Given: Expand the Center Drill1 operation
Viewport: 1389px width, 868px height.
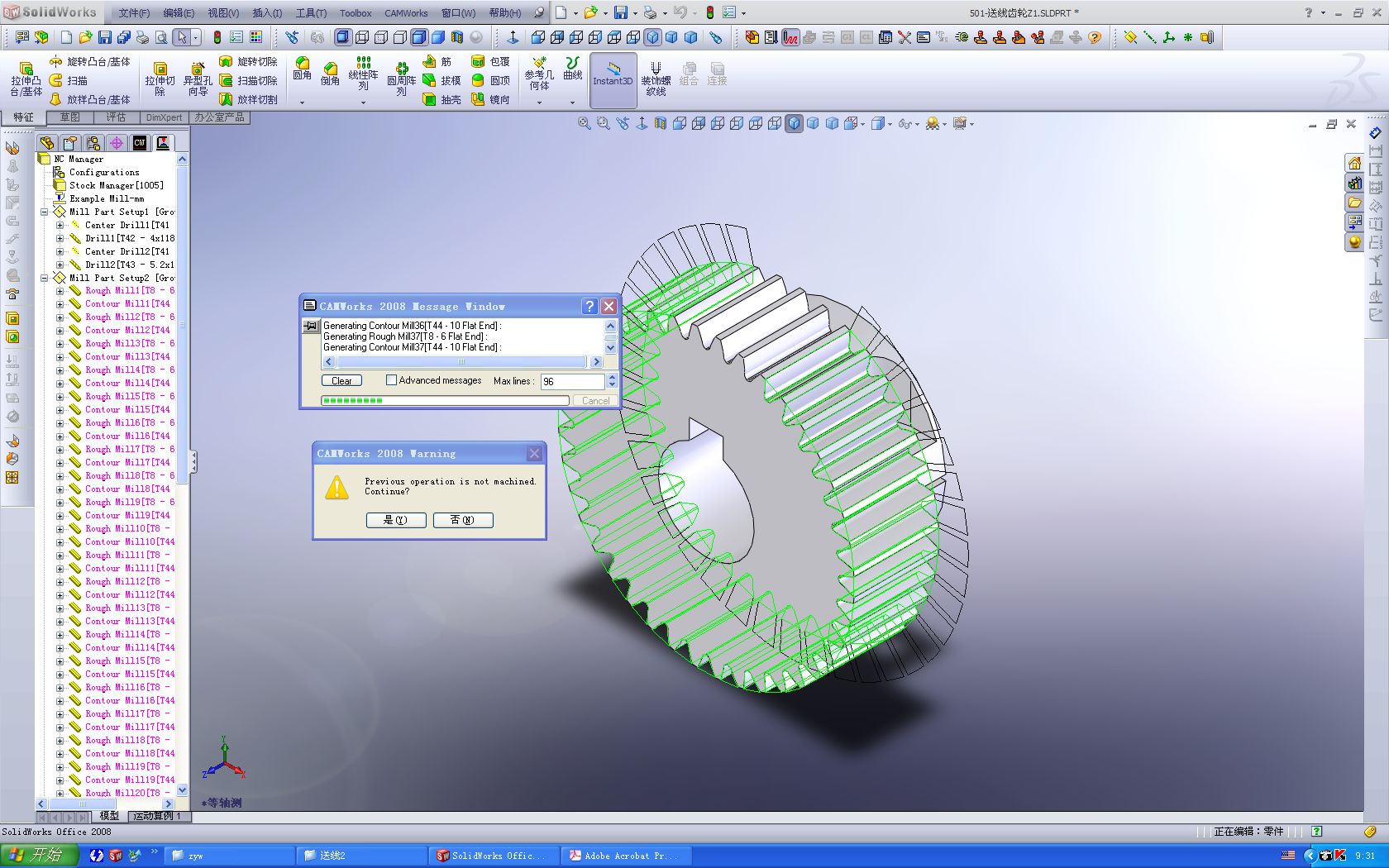Looking at the screenshot, I should pos(60,225).
